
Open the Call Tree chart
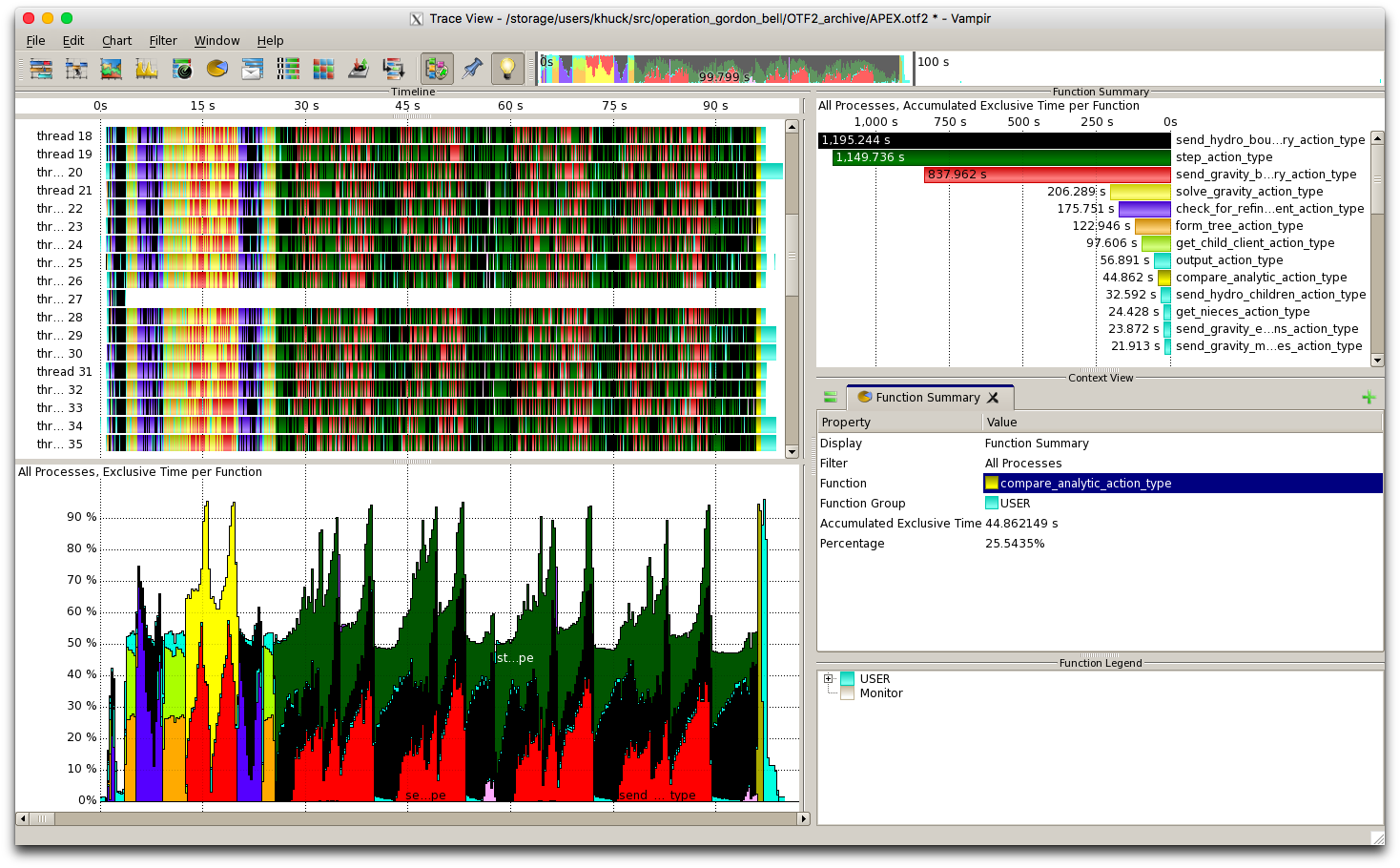tap(394, 69)
